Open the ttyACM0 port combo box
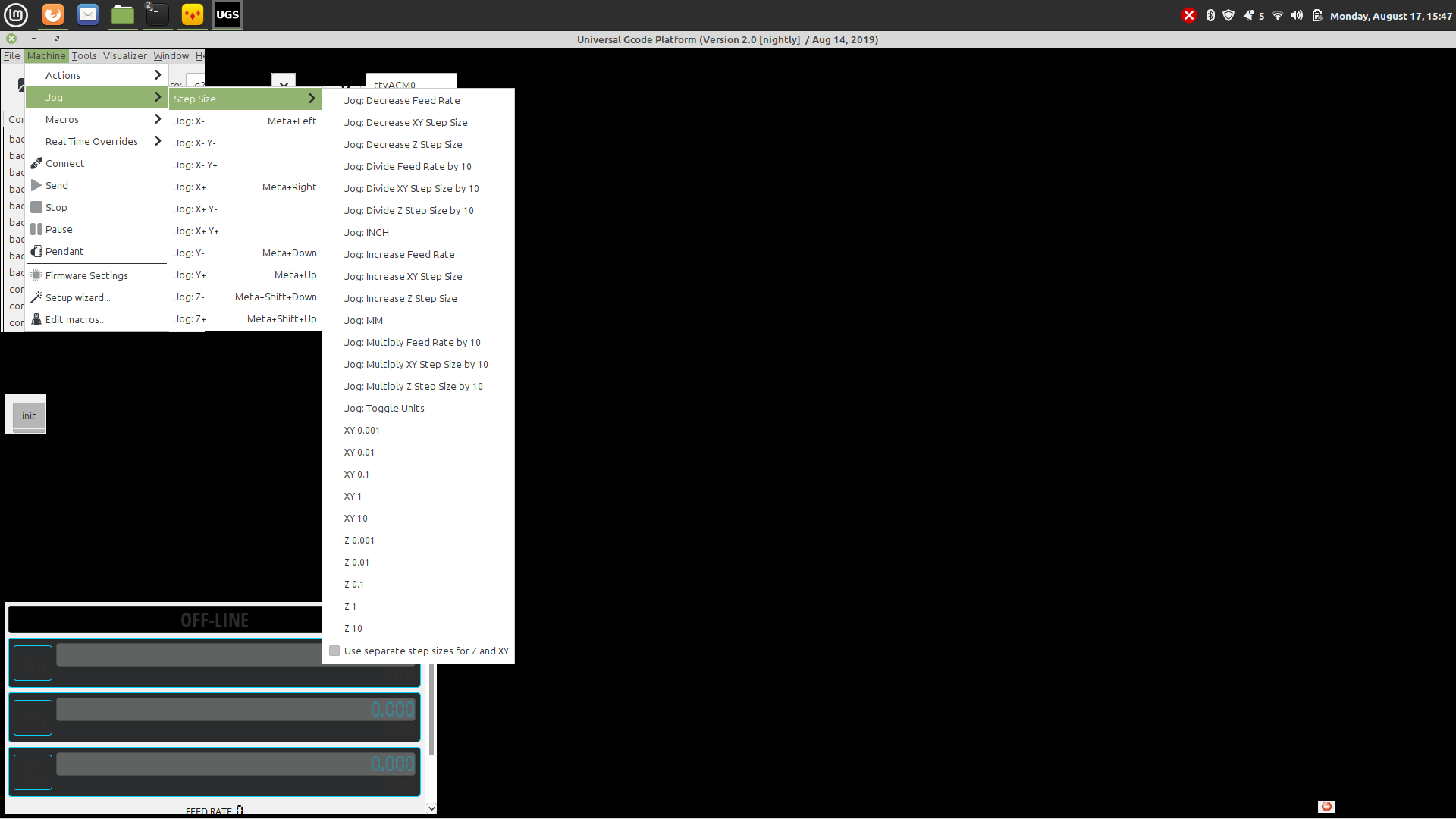The height and width of the screenshot is (819, 1456). pos(411,82)
